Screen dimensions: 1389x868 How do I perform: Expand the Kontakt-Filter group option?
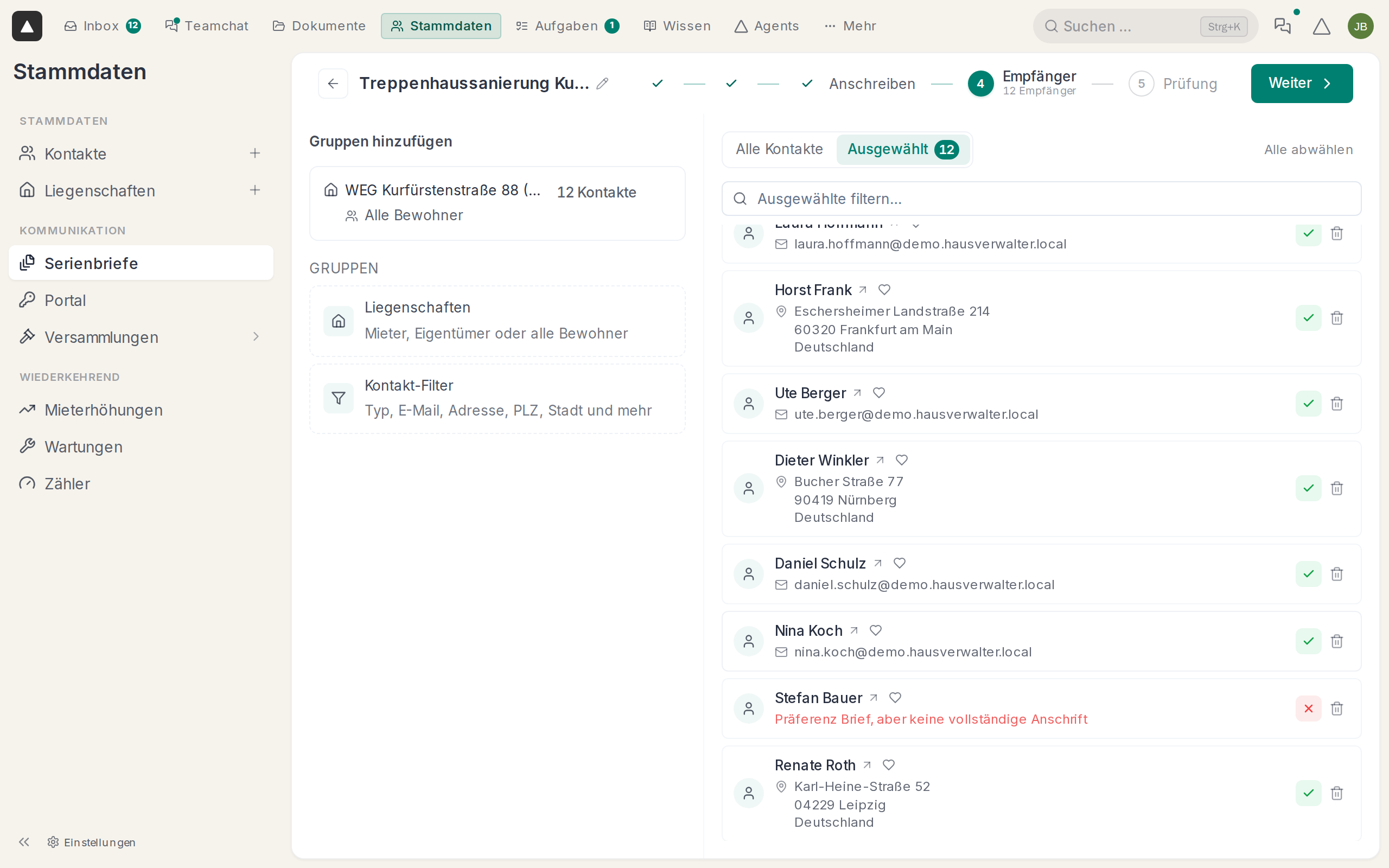point(497,398)
